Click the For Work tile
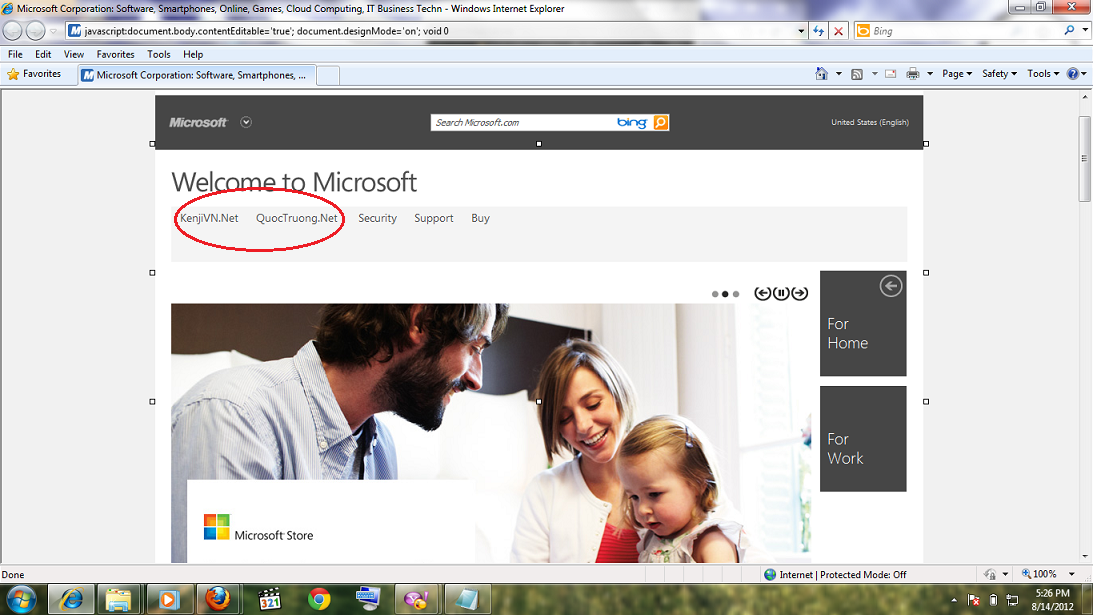This screenshot has height=615, width=1093. tap(863, 439)
